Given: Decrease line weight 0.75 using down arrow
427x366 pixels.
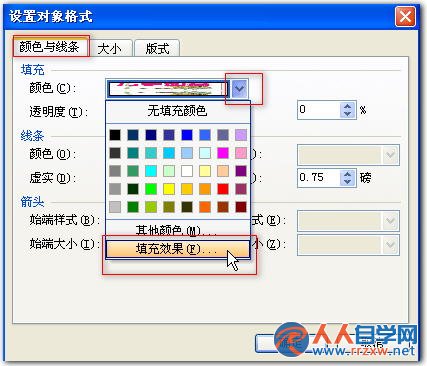Looking at the screenshot, I should pos(347,182).
